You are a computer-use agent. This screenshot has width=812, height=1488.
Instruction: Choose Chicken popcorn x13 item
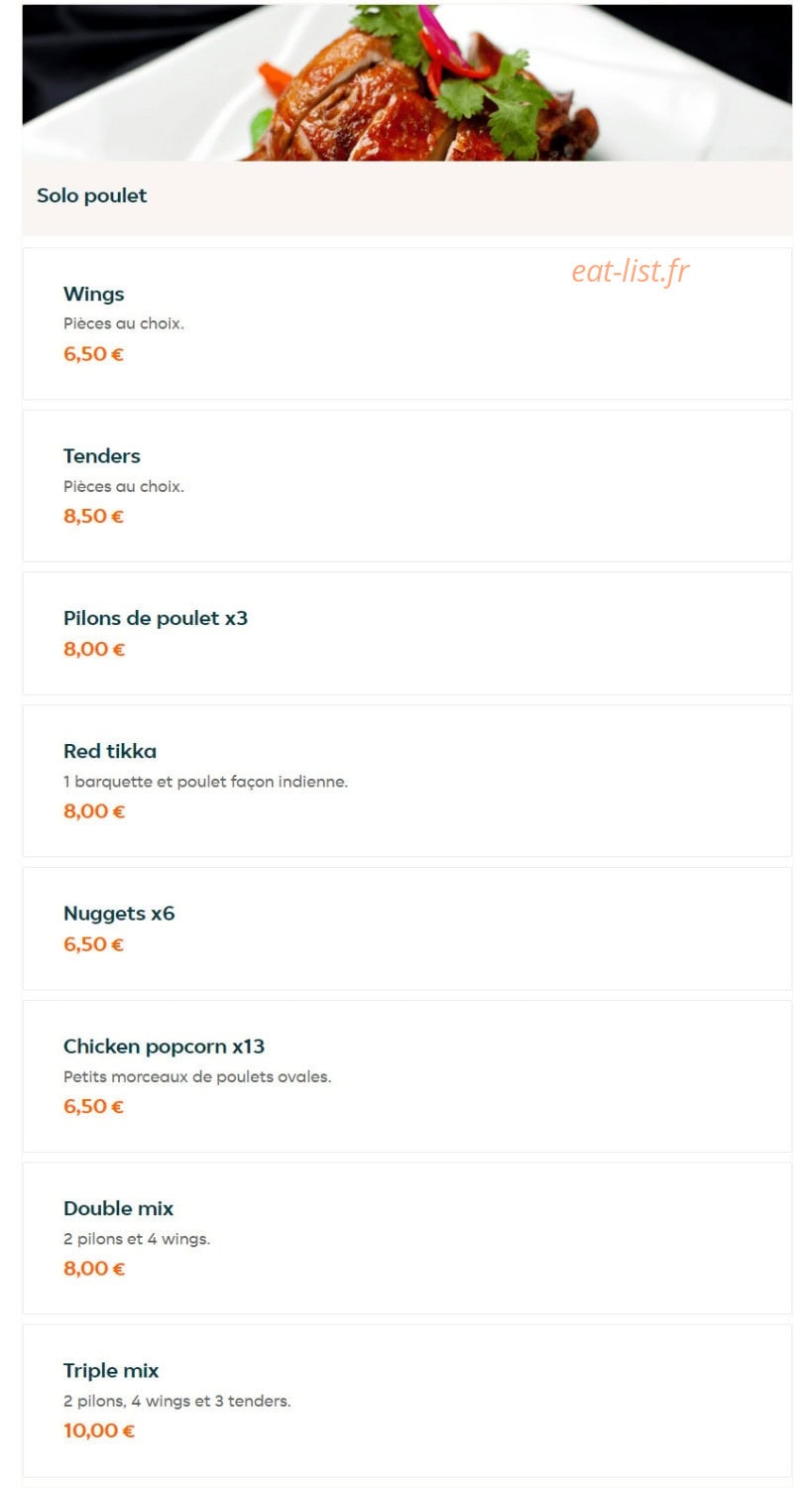[406, 1076]
